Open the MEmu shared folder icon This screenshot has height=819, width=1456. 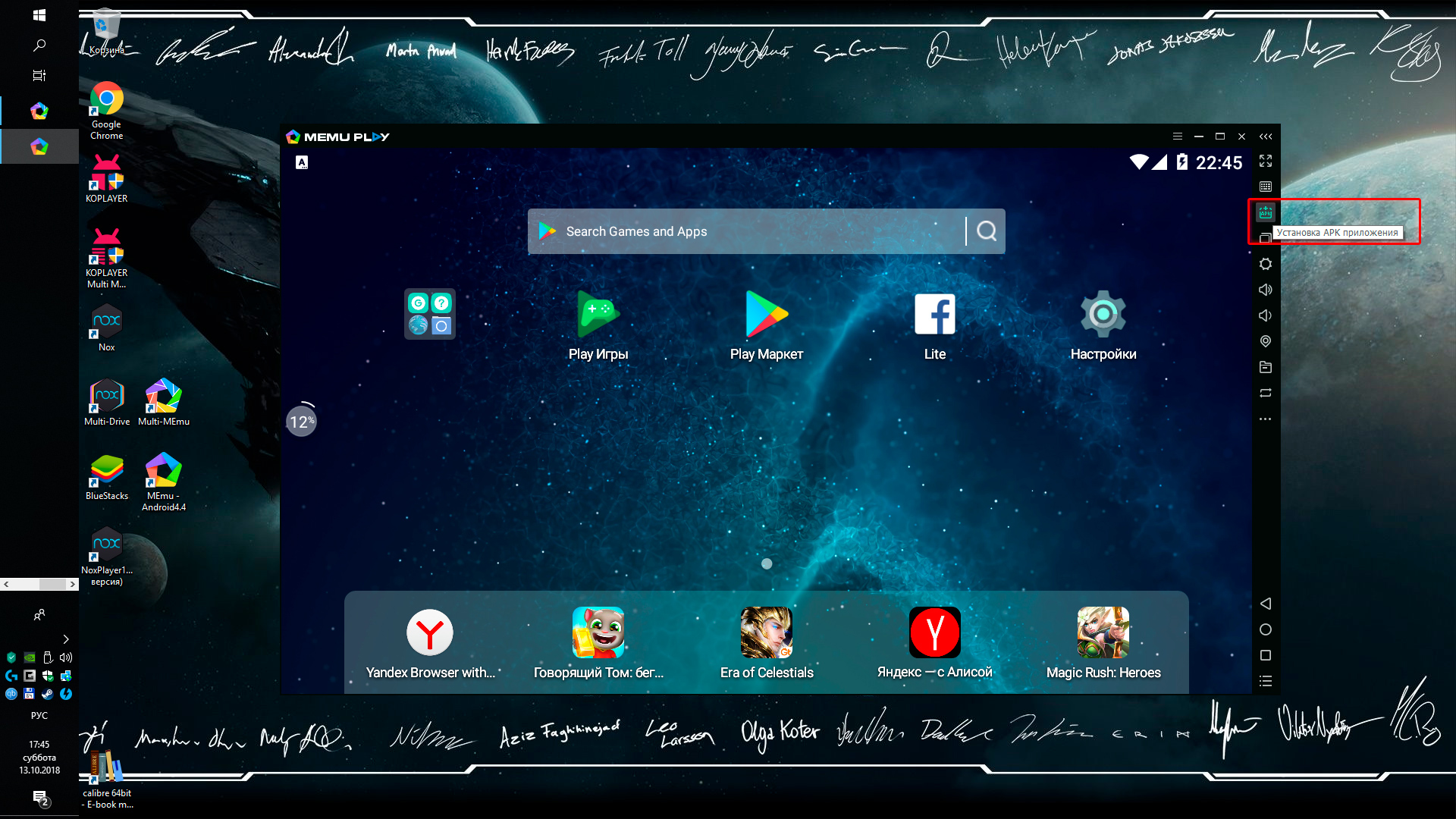coord(1265,367)
